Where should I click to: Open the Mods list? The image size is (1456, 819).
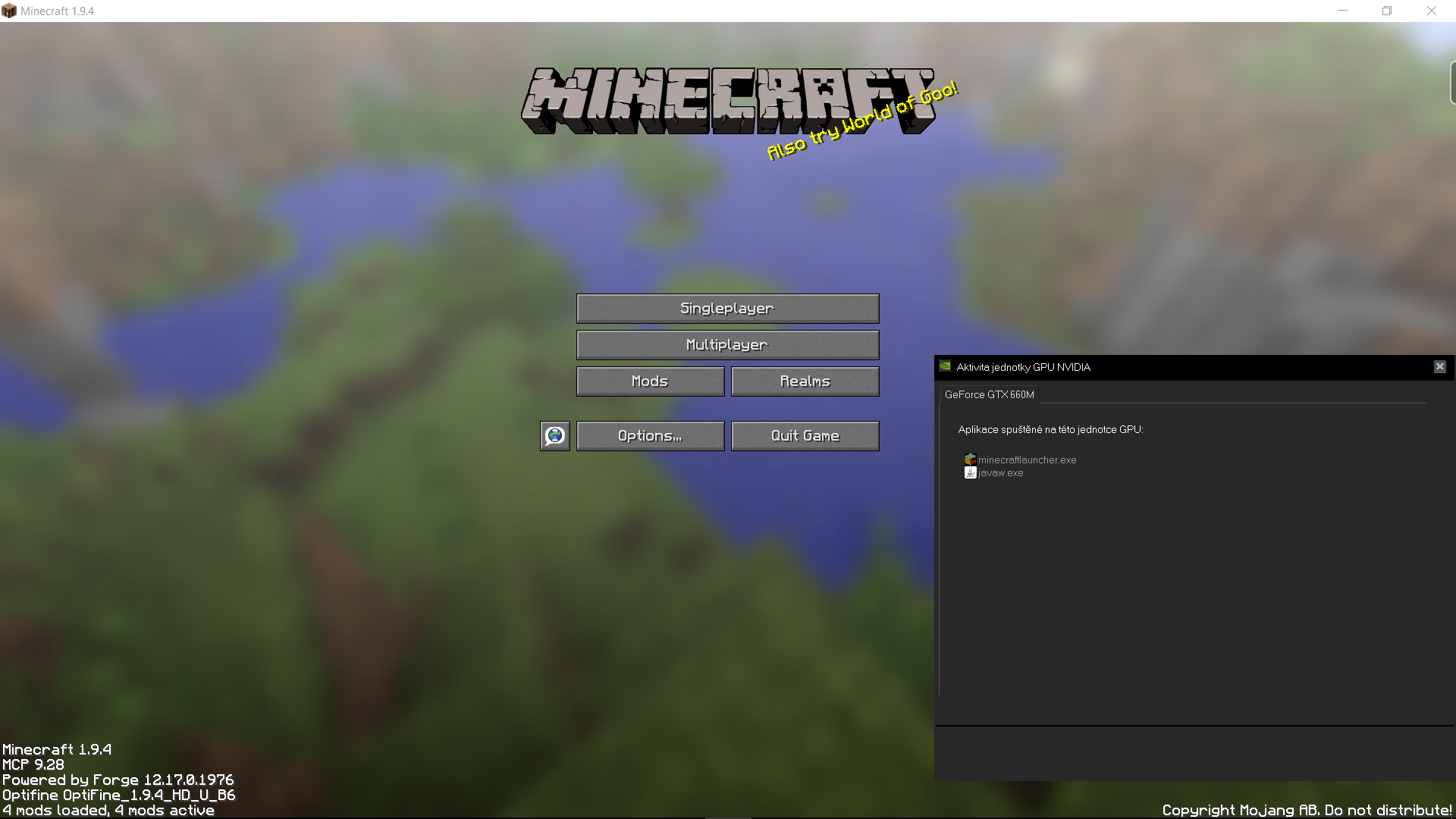(x=650, y=381)
